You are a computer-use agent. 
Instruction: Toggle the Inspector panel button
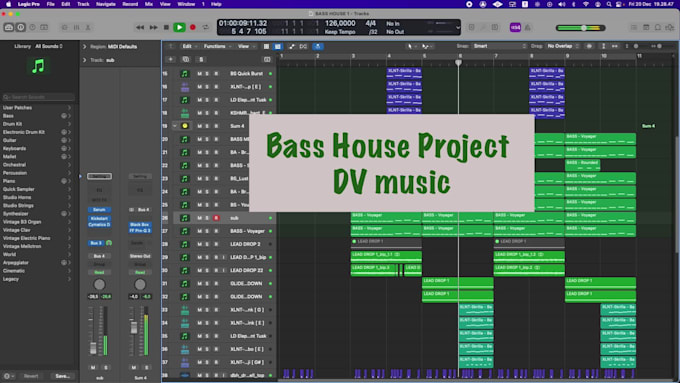[20, 27]
